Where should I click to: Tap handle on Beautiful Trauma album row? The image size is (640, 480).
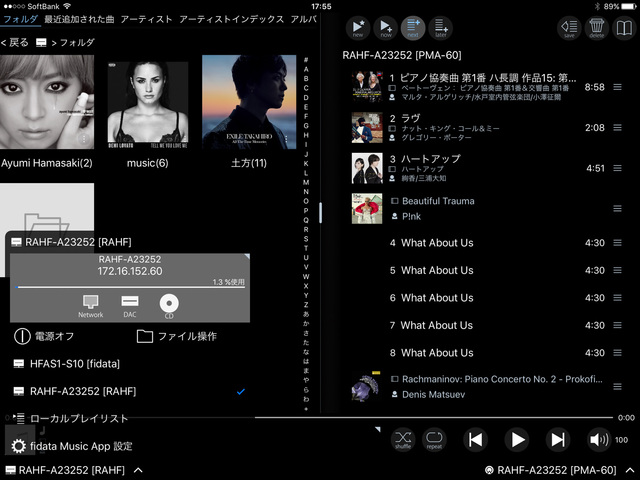pyautogui.click(x=618, y=209)
